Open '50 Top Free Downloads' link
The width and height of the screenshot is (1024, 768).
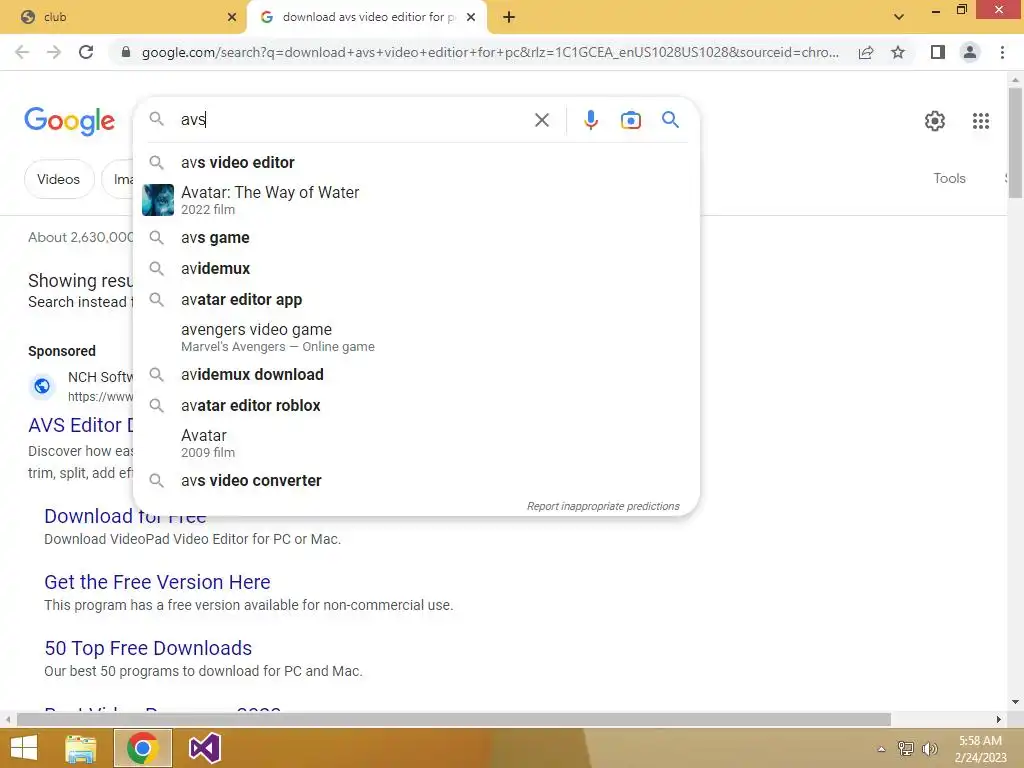148,648
